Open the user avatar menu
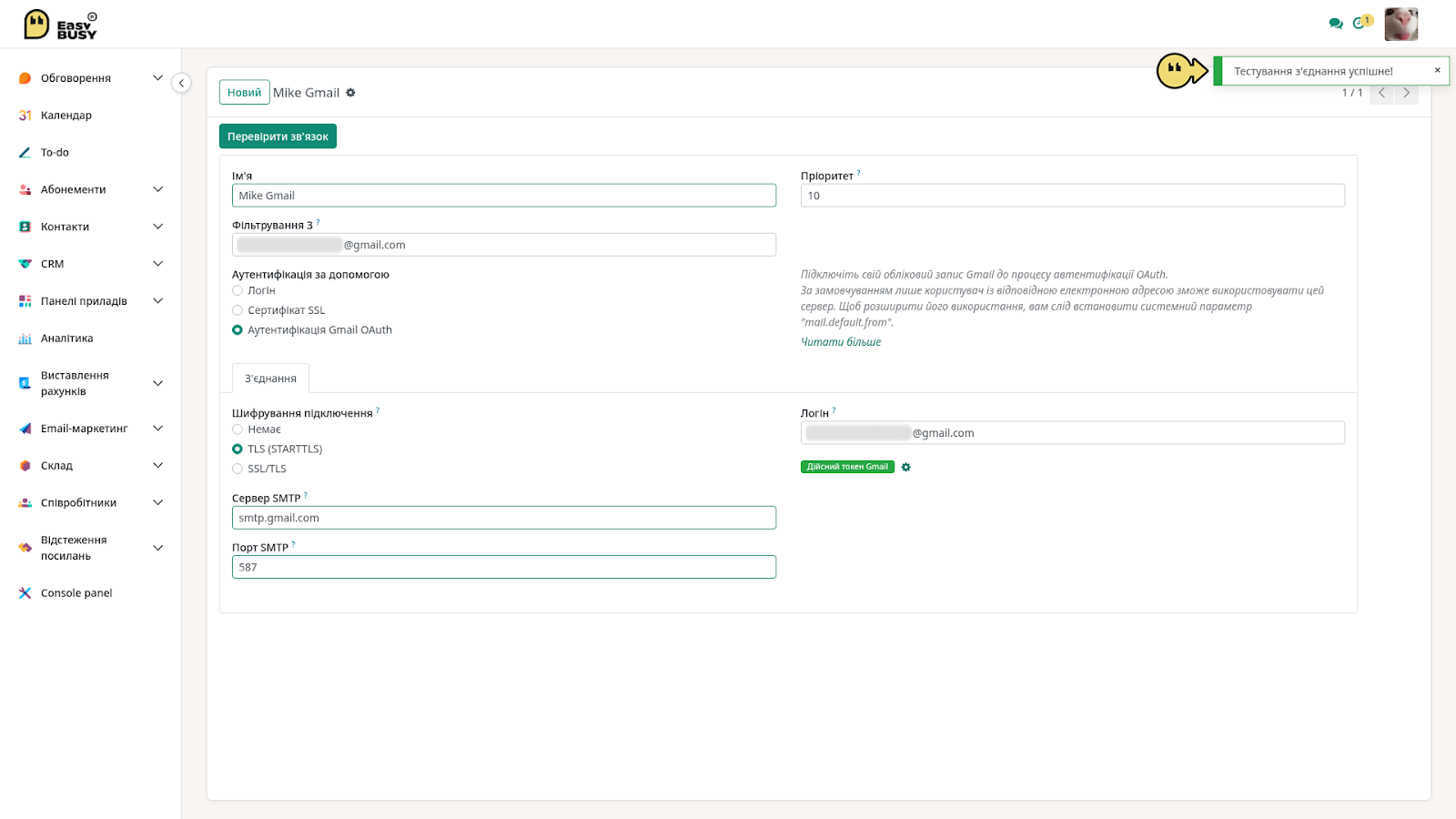 coord(1401,25)
